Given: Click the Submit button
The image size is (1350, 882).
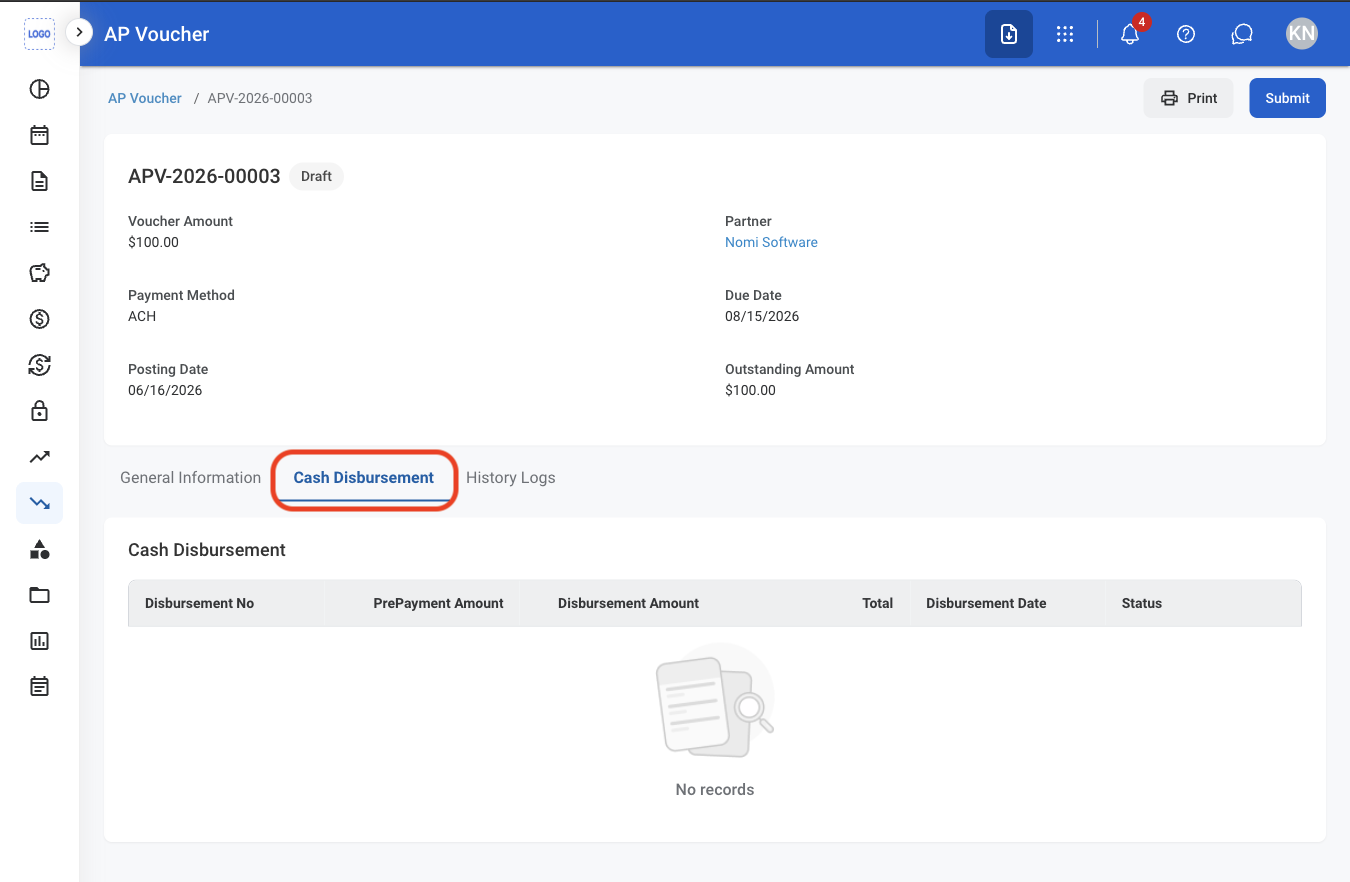Looking at the screenshot, I should [x=1287, y=98].
